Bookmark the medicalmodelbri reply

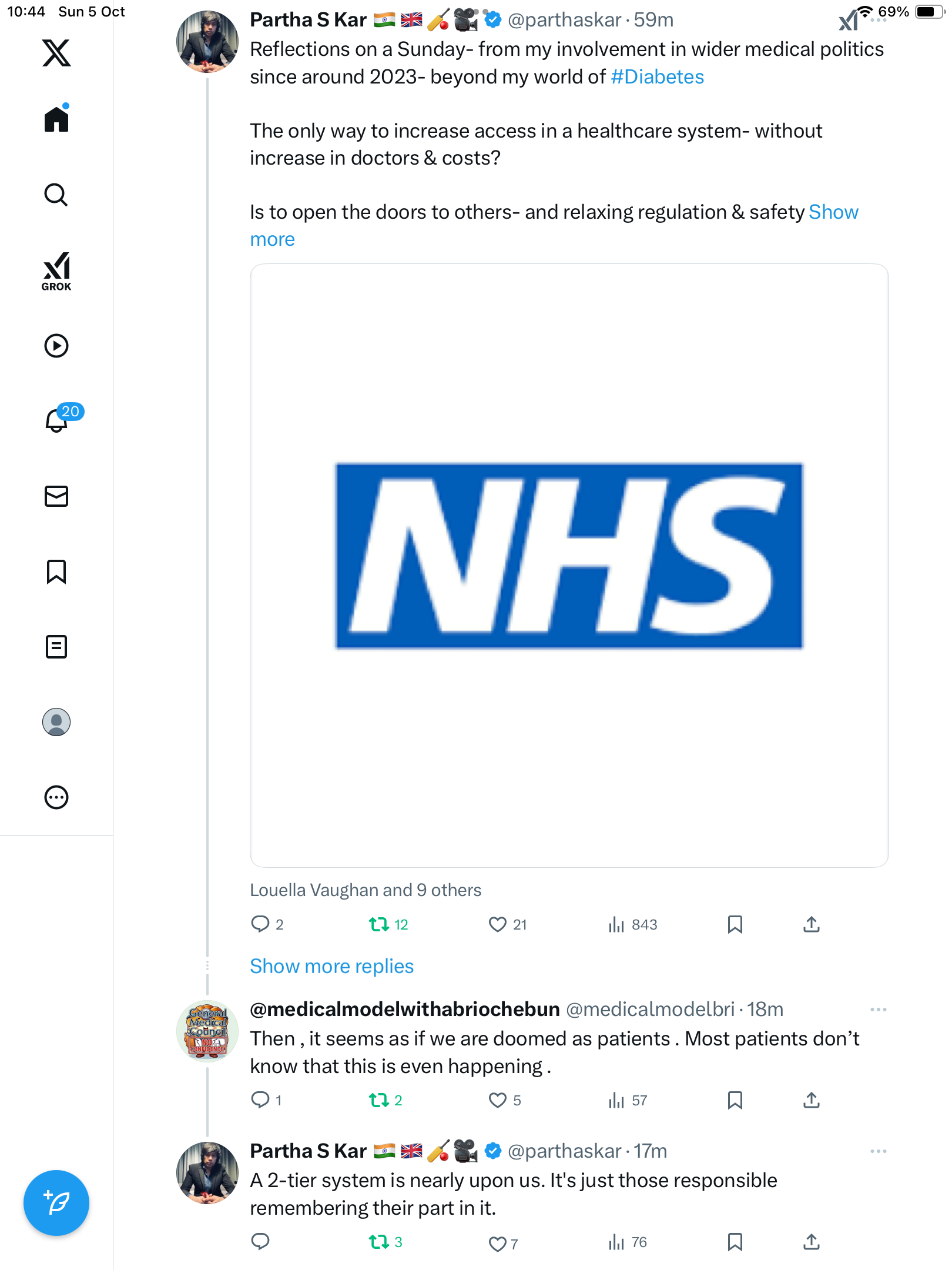(735, 1100)
